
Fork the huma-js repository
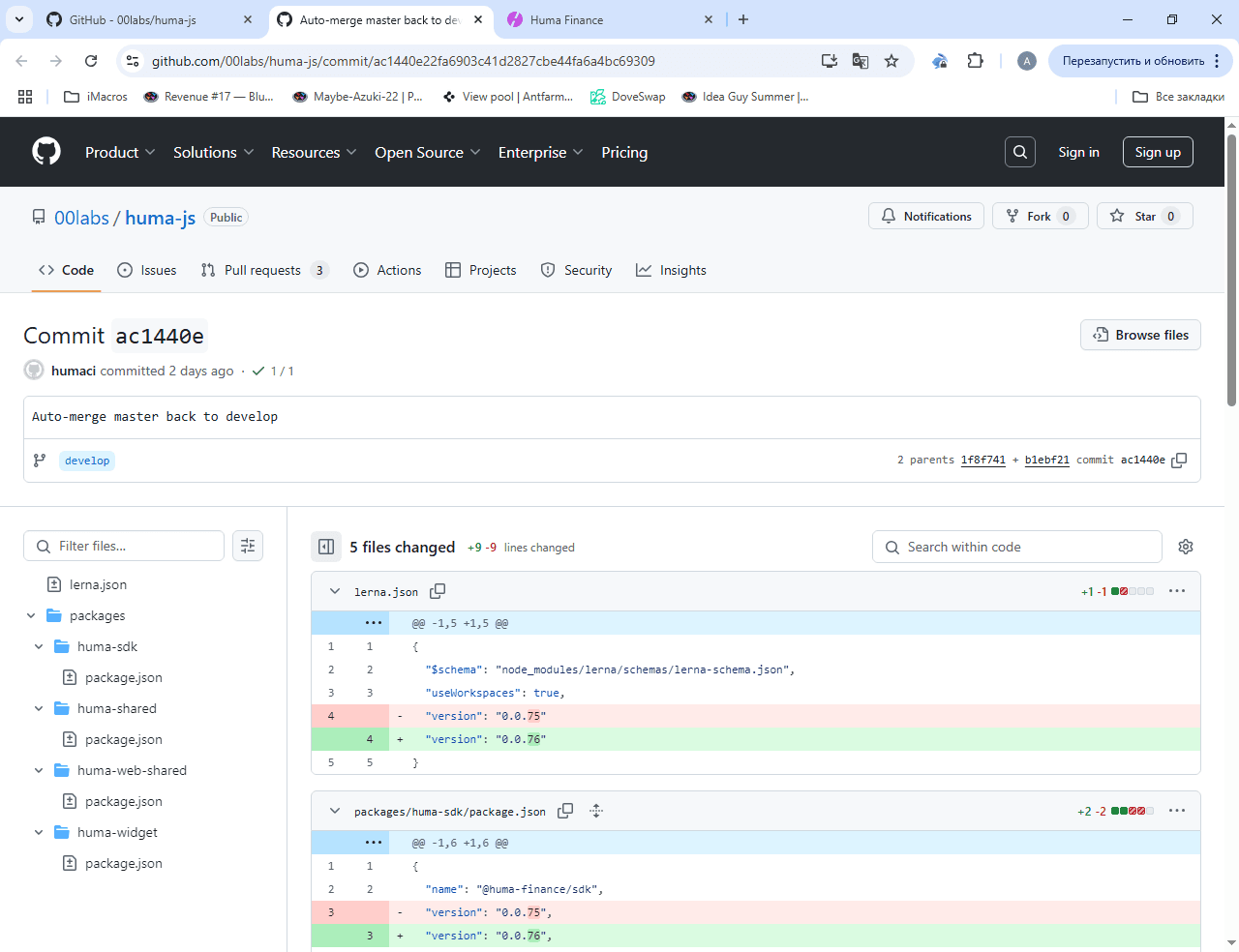click(1041, 216)
